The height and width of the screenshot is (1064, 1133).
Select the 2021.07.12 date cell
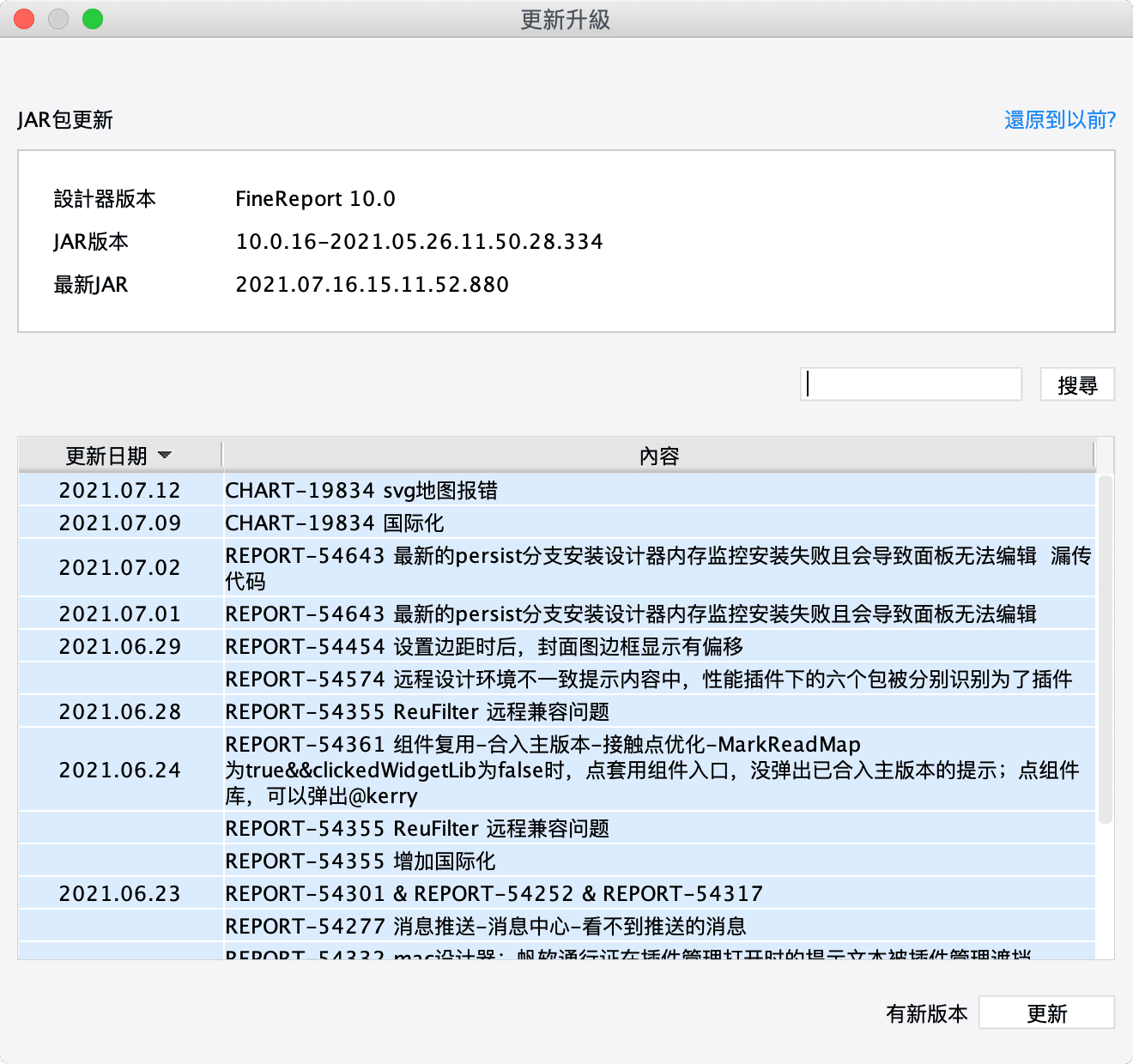tap(120, 490)
